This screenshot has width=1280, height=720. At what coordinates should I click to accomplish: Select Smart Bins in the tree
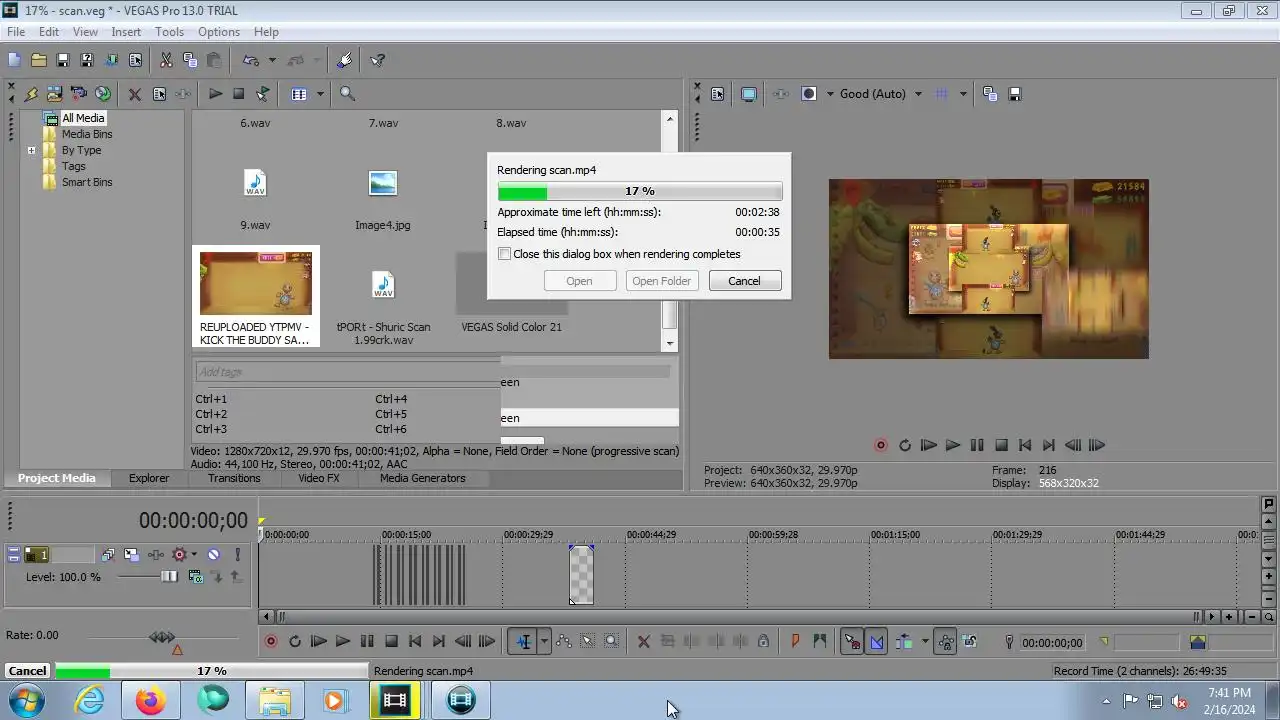[x=87, y=182]
